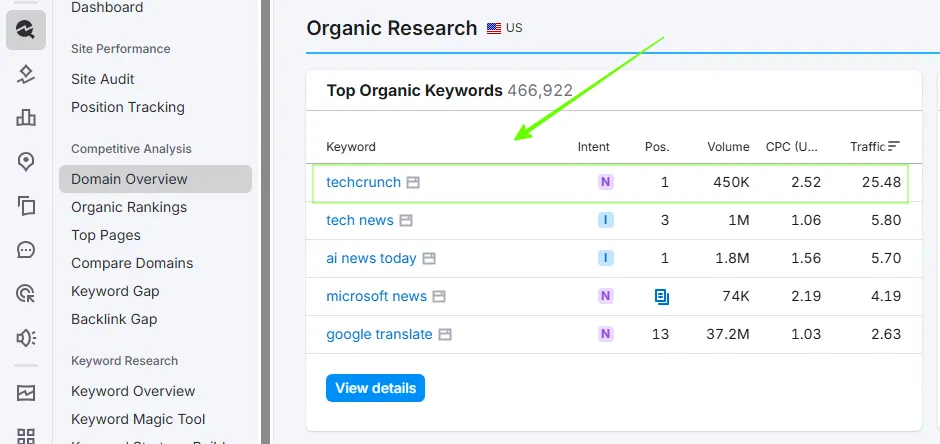Open SERP snapshot icon beside microsoft news
This screenshot has height=444, width=940.
(x=439, y=296)
